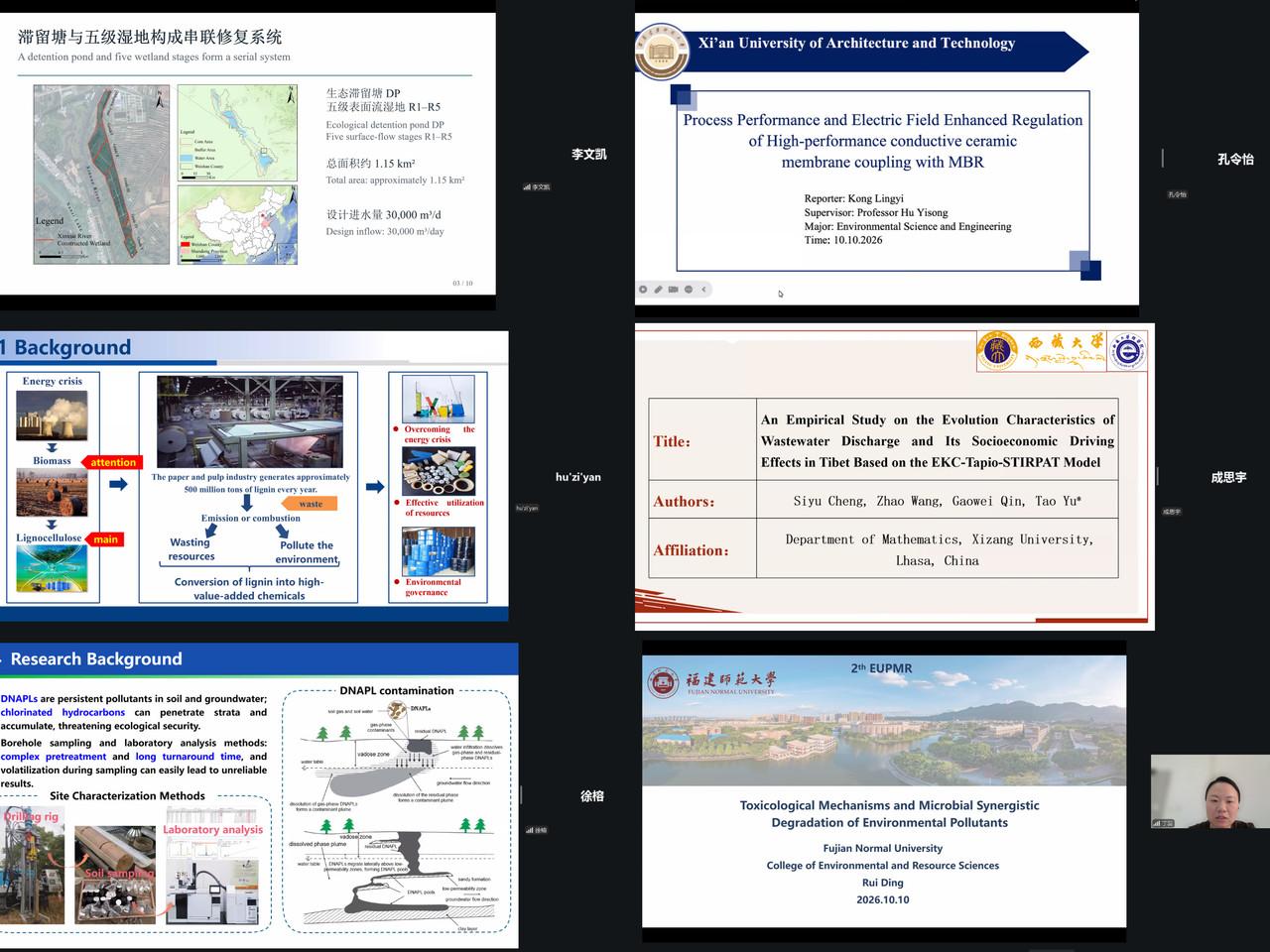Click the red "attention" label on Background slide
This screenshot has height=952, width=1270.
coord(113,462)
